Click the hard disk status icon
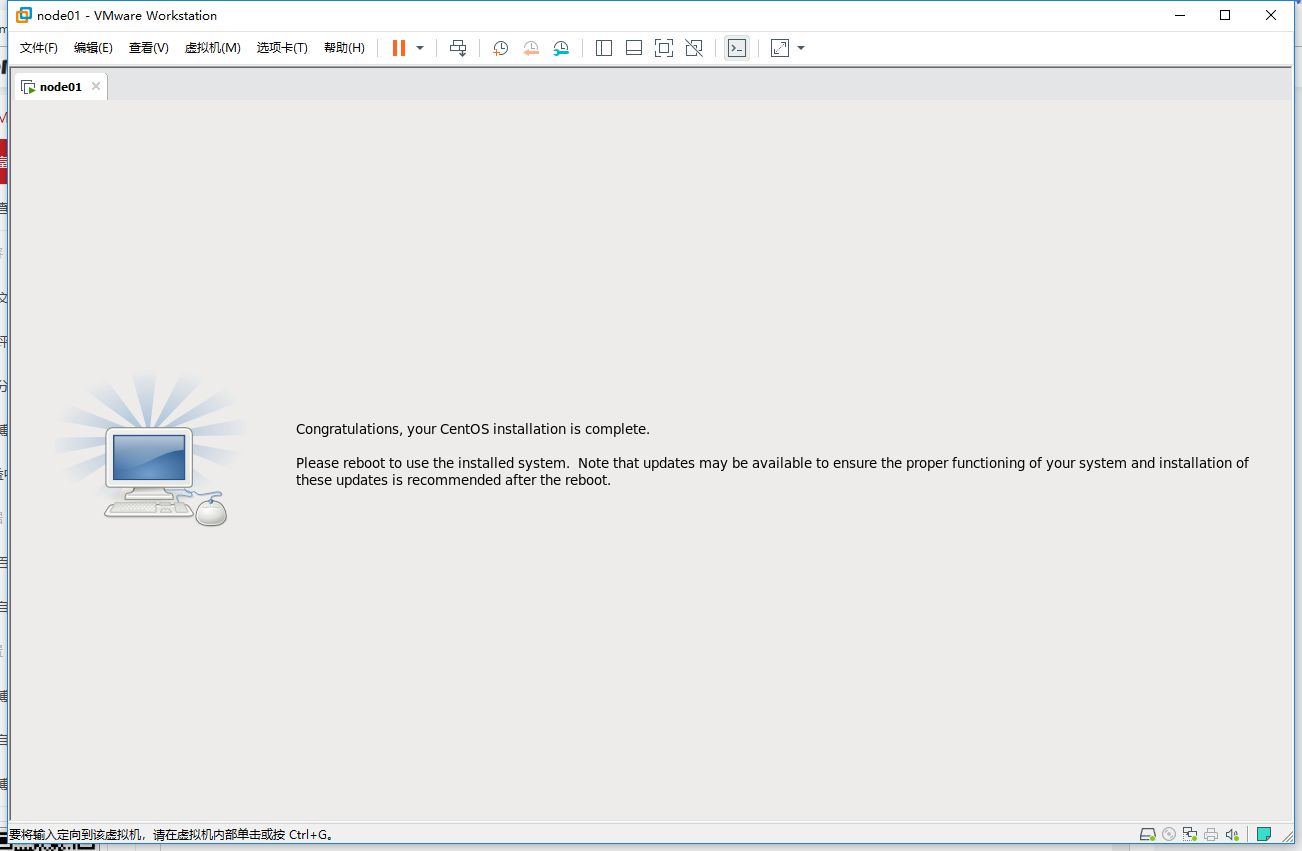Screen dimensions: 1302x851 pos(1148,834)
